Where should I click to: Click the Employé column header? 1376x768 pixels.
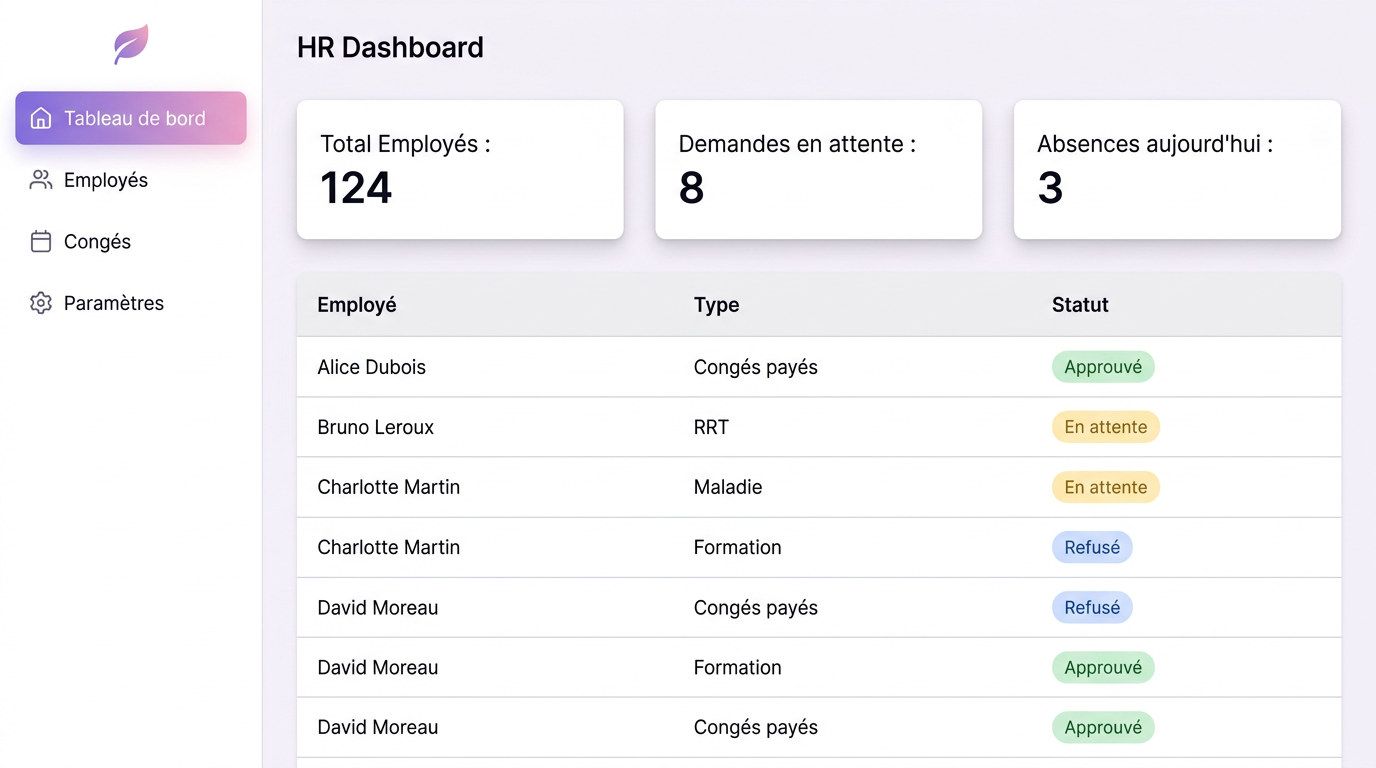pyautogui.click(x=357, y=305)
